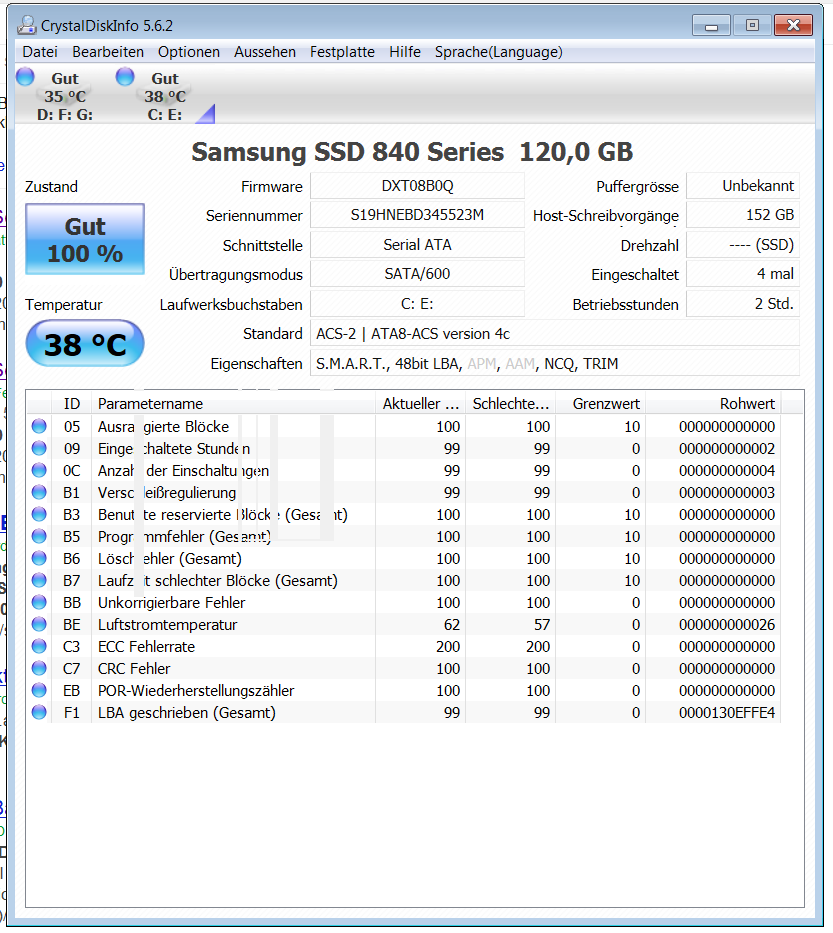
Task: Click status orb for row B3
Action: click(x=39, y=514)
